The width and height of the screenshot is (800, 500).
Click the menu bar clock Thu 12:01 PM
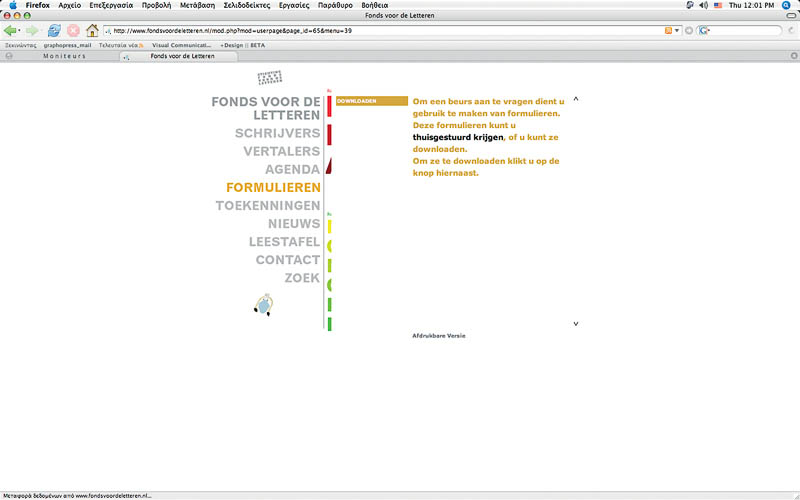pyautogui.click(x=751, y=5)
